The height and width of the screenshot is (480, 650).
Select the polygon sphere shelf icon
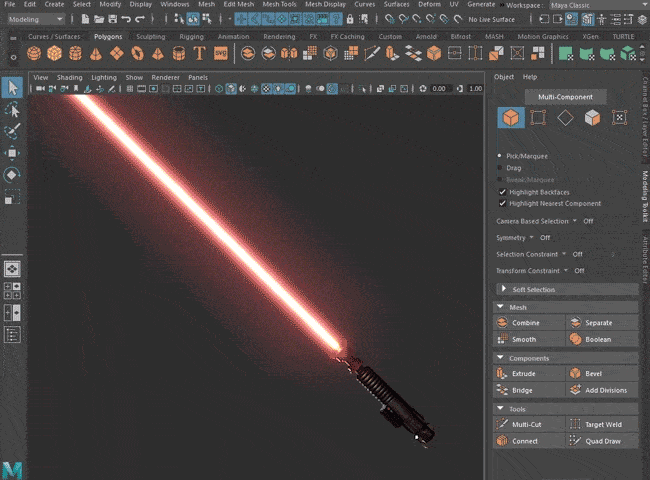pos(34,54)
